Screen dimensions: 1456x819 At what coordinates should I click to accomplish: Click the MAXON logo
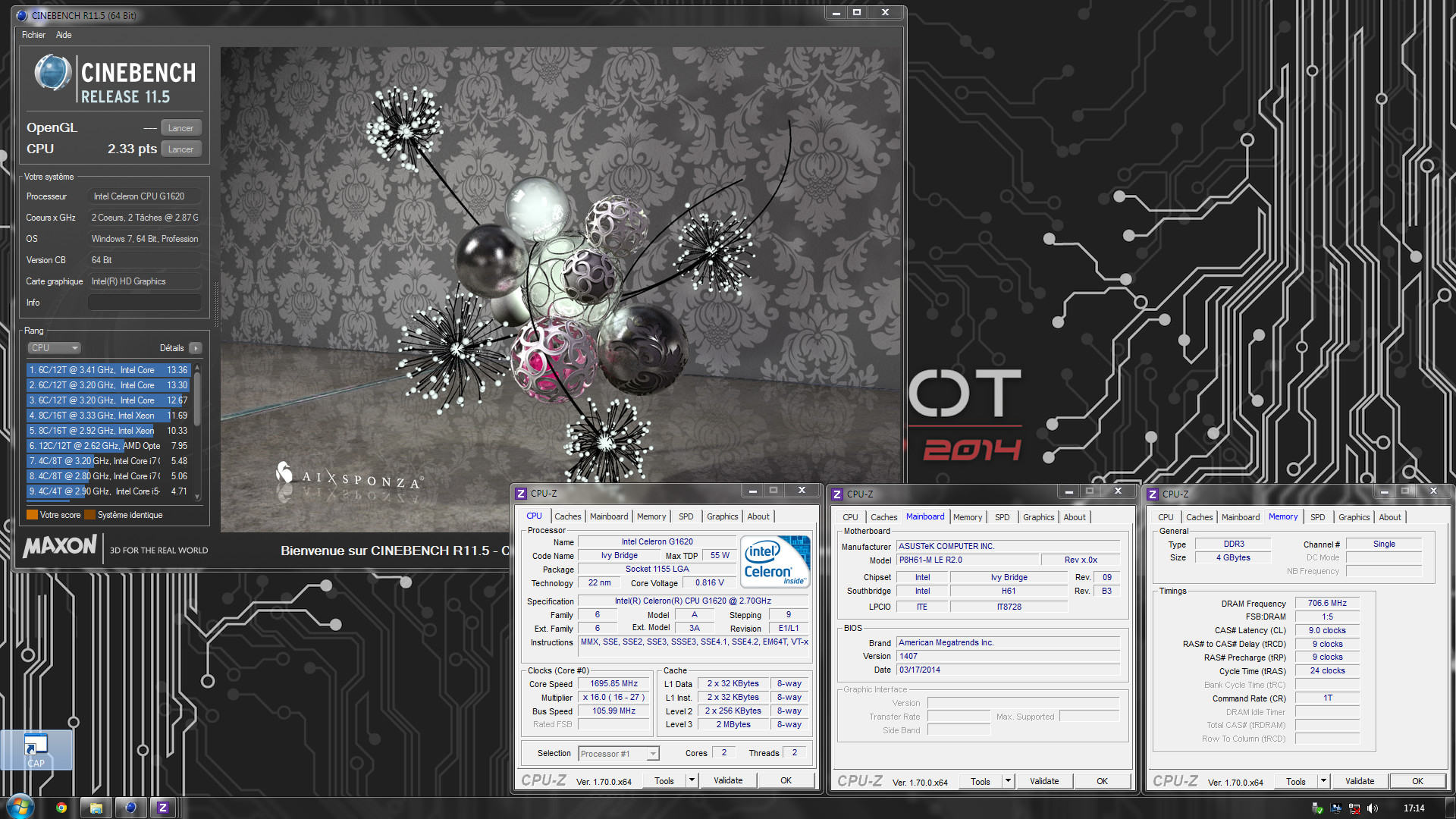(60, 547)
